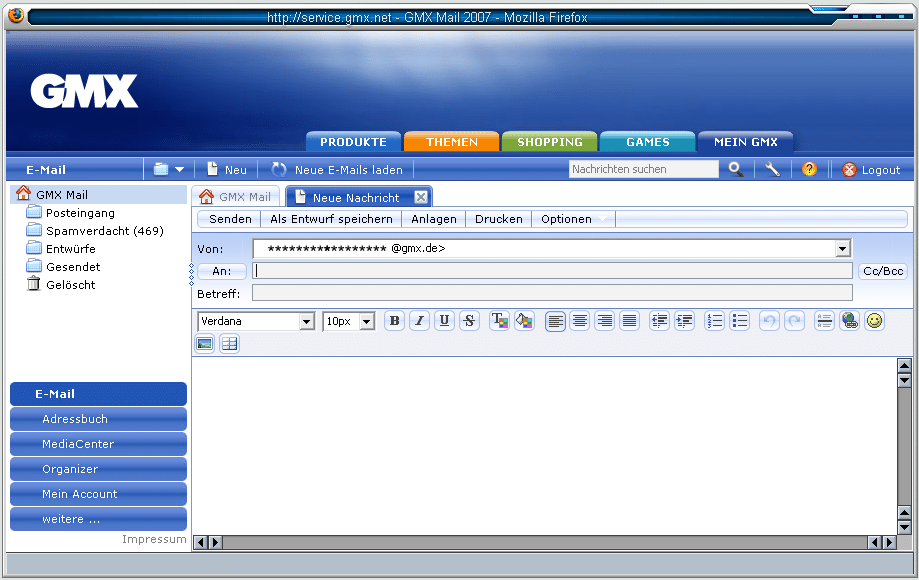Screen dimensions: 919x580
Task: Click the undo arrow icon
Action: click(x=770, y=321)
